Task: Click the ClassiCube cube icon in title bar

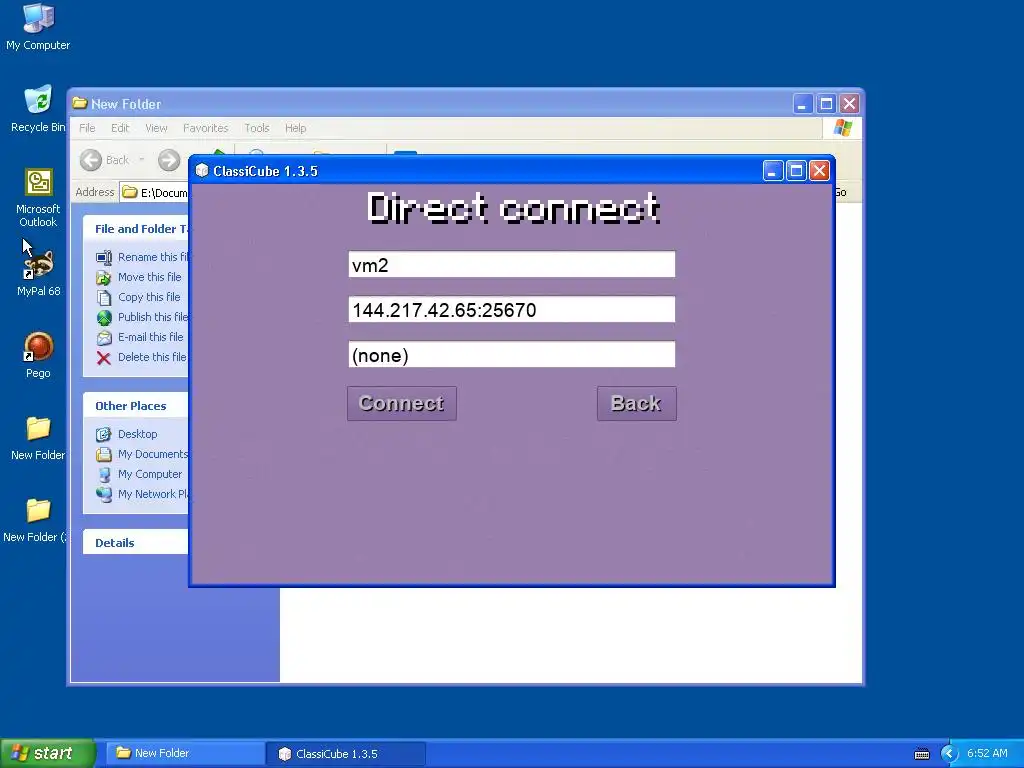Action: 202,171
